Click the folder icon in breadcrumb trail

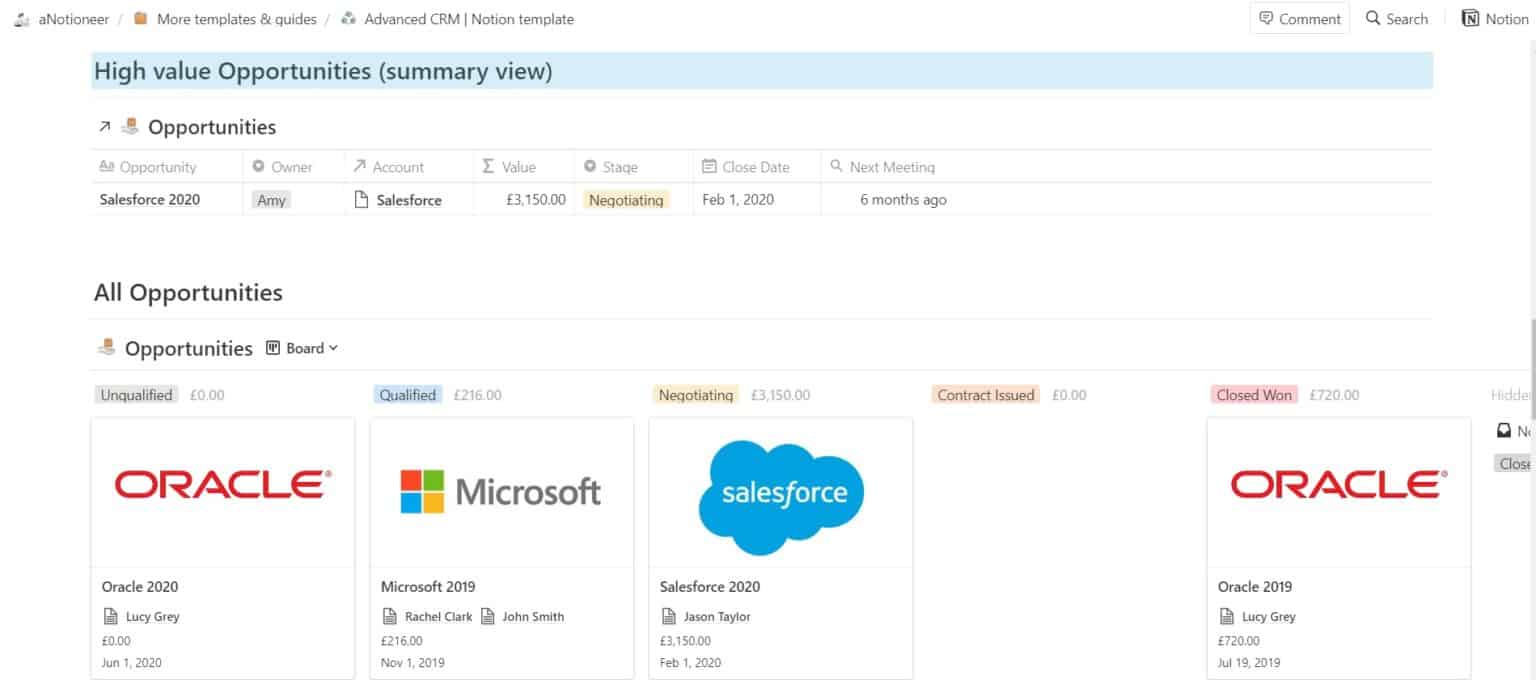tap(139, 18)
